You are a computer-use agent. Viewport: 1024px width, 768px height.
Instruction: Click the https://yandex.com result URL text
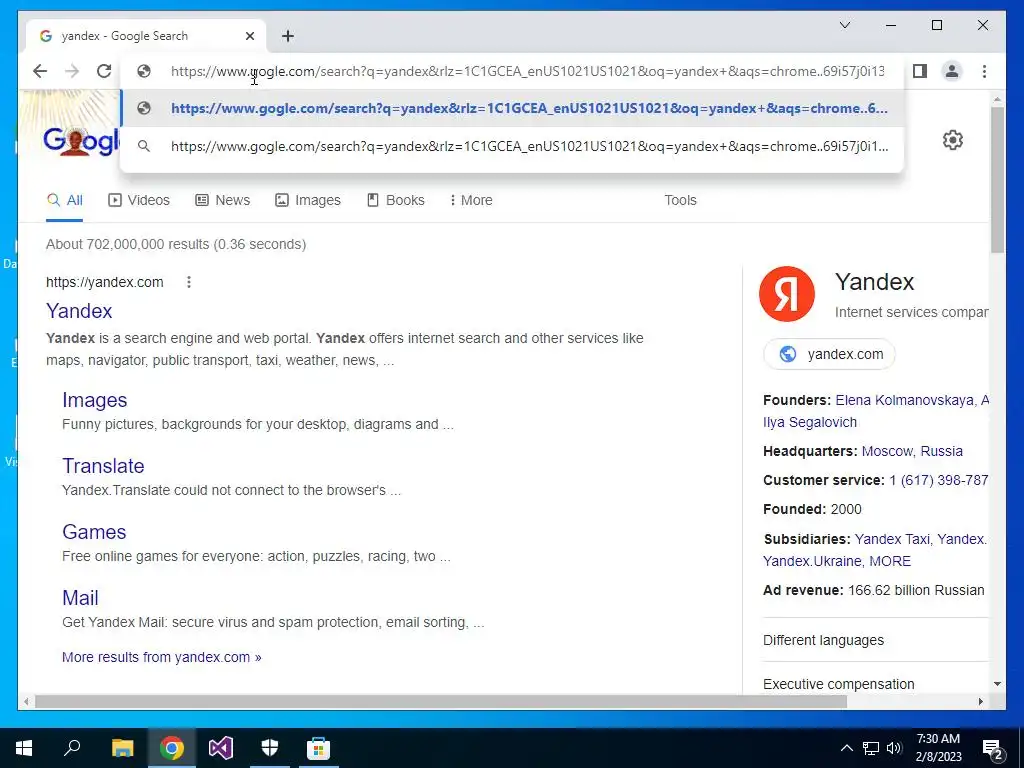click(x=104, y=282)
